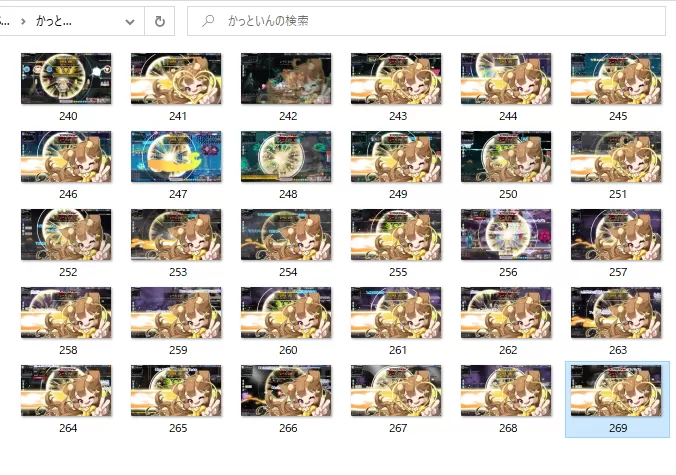Click the file name 269
676x475 pixels.
(x=618, y=428)
